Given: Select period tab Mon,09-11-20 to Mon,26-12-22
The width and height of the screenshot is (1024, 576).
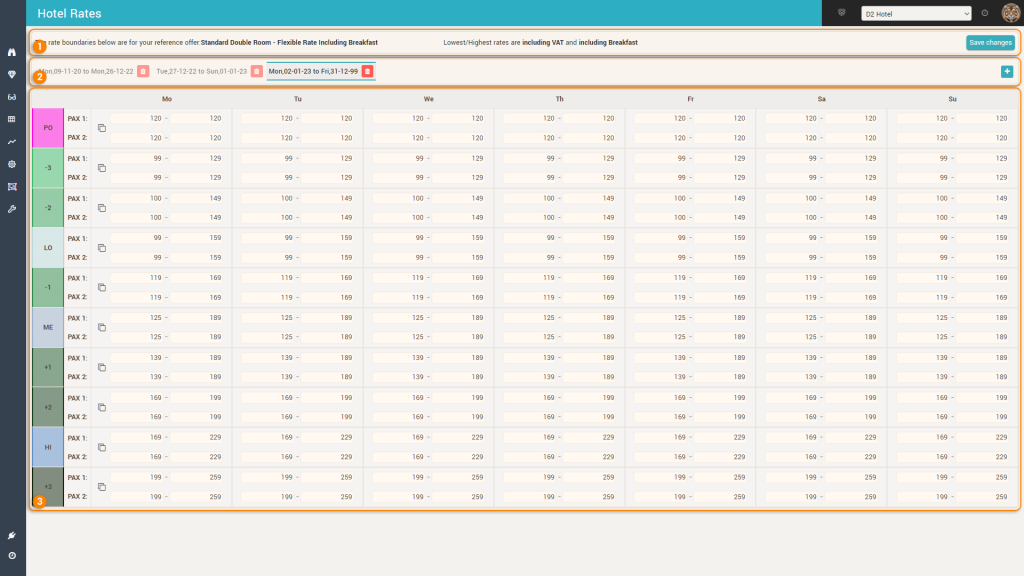Looking at the screenshot, I should pyautogui.click(x=86, y=71).
